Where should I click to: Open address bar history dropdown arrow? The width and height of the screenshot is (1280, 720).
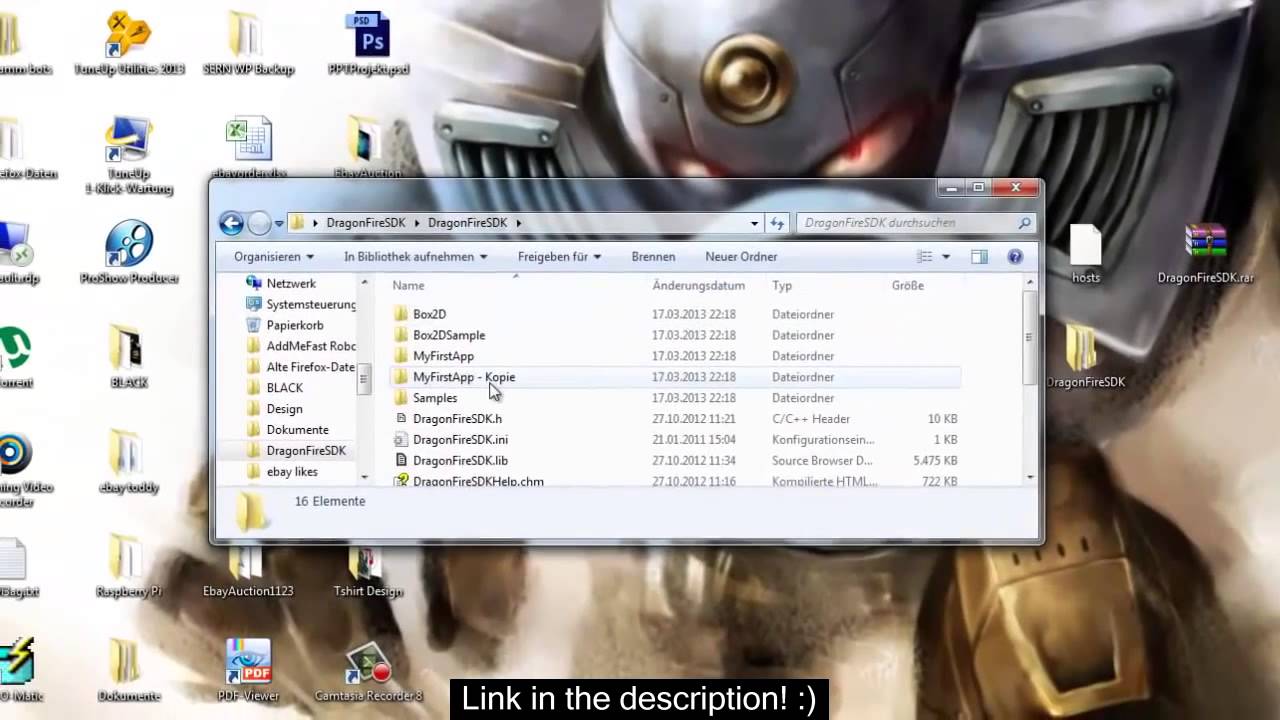point(754,223)
